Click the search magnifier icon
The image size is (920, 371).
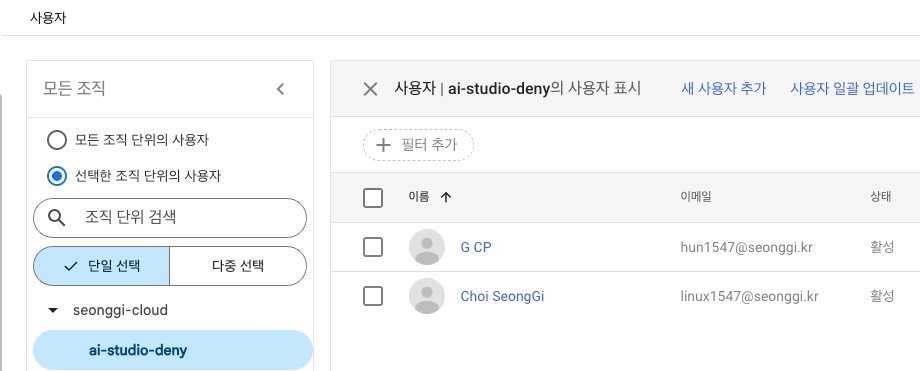tap(56, 218)
